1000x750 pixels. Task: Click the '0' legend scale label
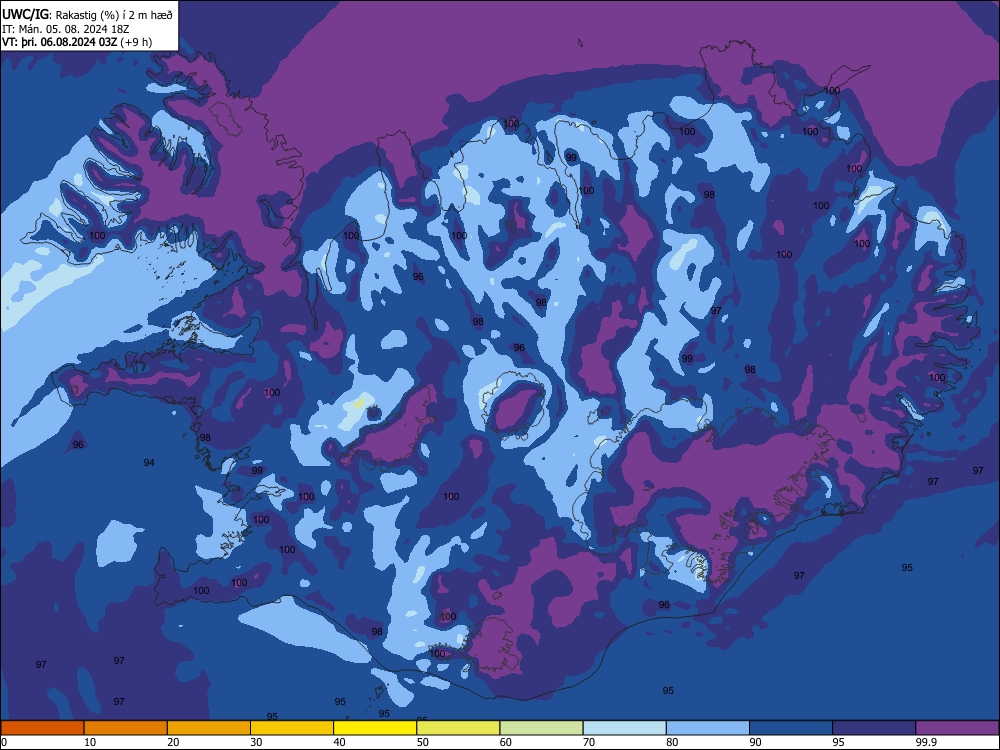tap(4, 742)
